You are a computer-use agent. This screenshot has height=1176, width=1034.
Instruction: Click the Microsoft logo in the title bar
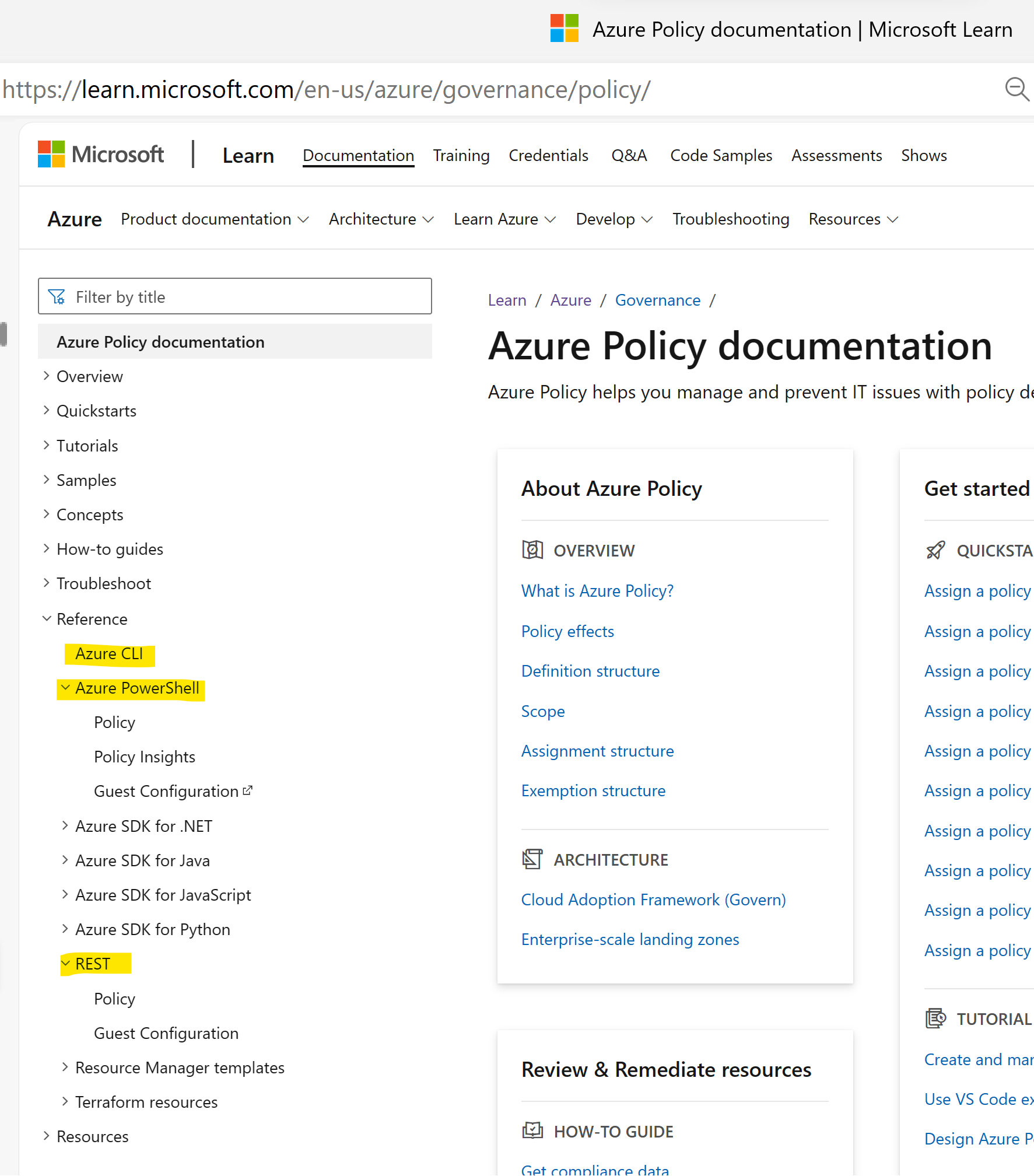point(564,28)
